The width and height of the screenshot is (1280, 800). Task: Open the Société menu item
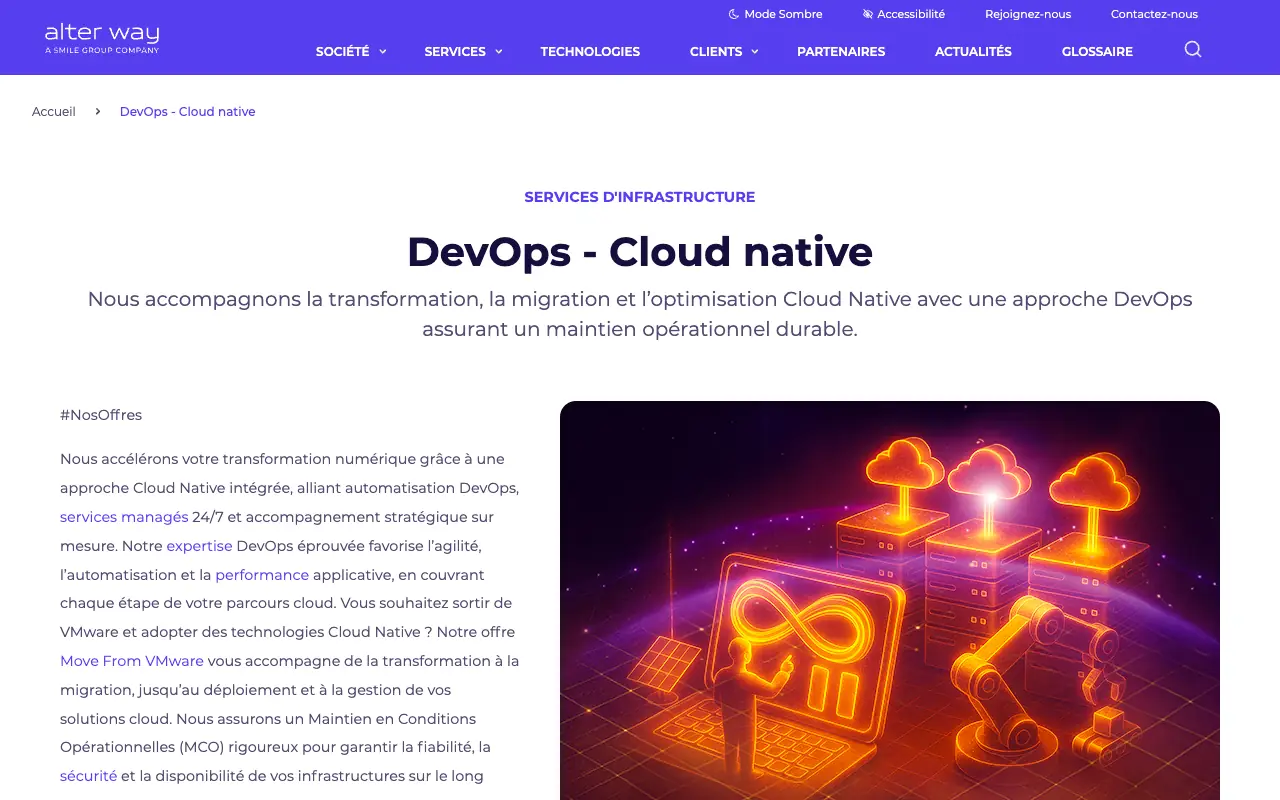pos(342,51)
